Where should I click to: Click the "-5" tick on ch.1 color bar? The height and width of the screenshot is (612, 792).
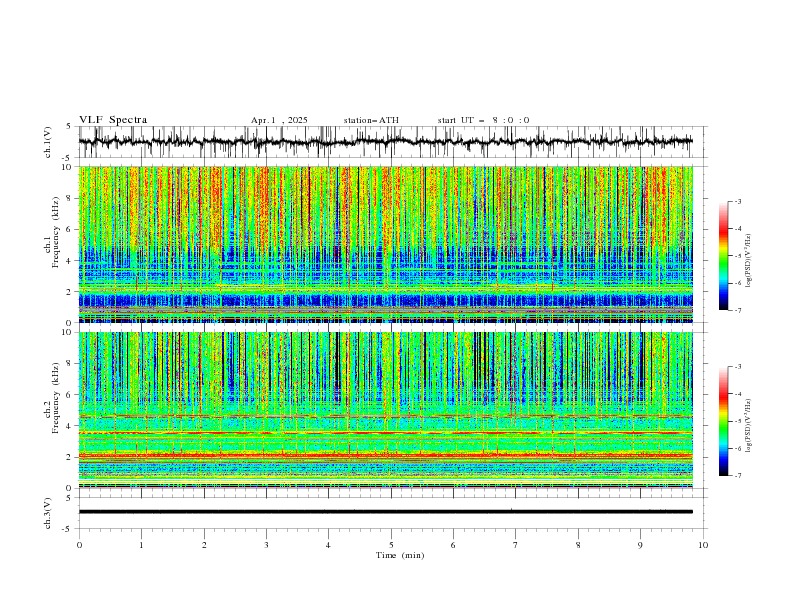click(x=738, y=256)
